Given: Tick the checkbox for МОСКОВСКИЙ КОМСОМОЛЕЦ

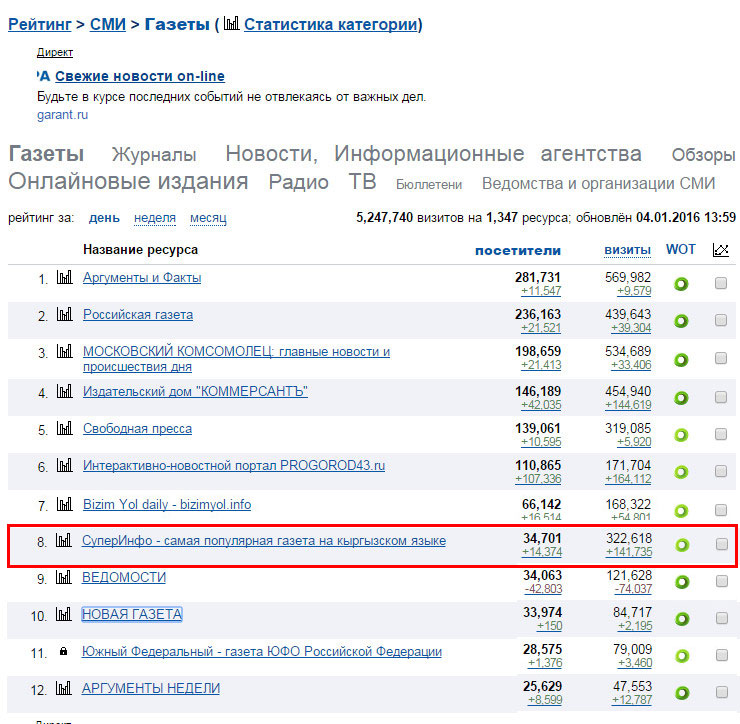Looking at the screenshot, I should (x=721, y=358).
